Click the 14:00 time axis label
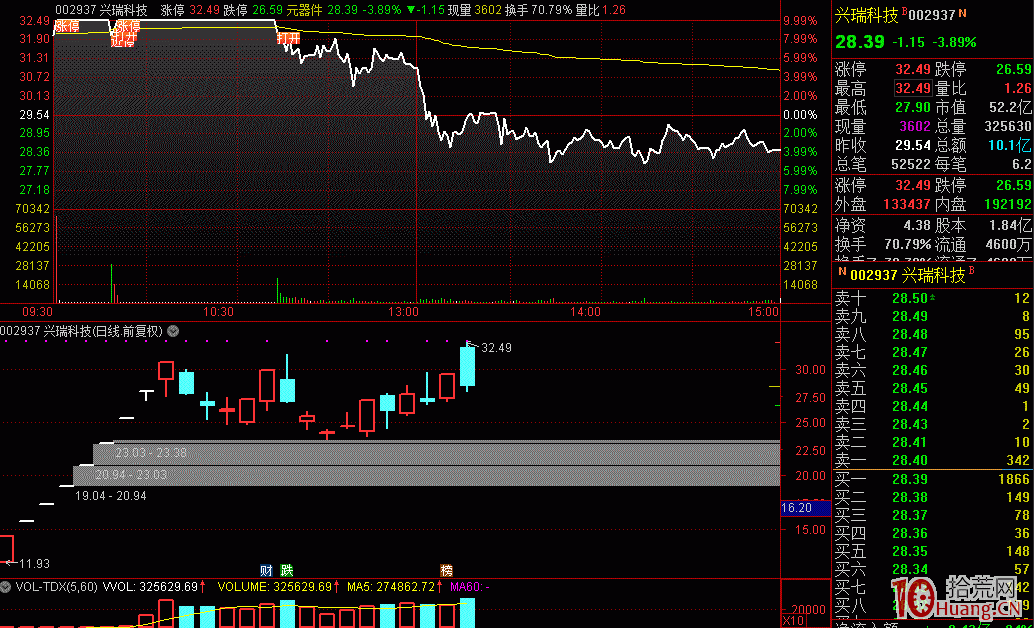The height and width of the screenshot is (628, 1034). coord(585,311)
